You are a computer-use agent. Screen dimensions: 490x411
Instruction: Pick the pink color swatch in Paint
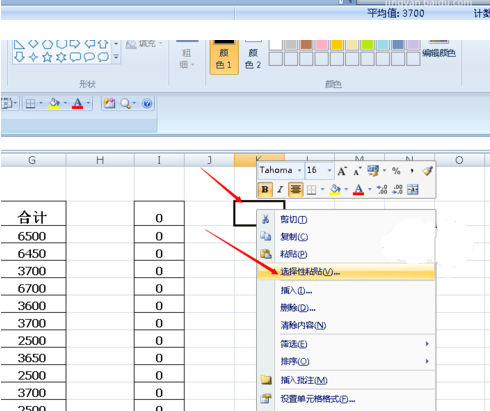pos(321,45)
